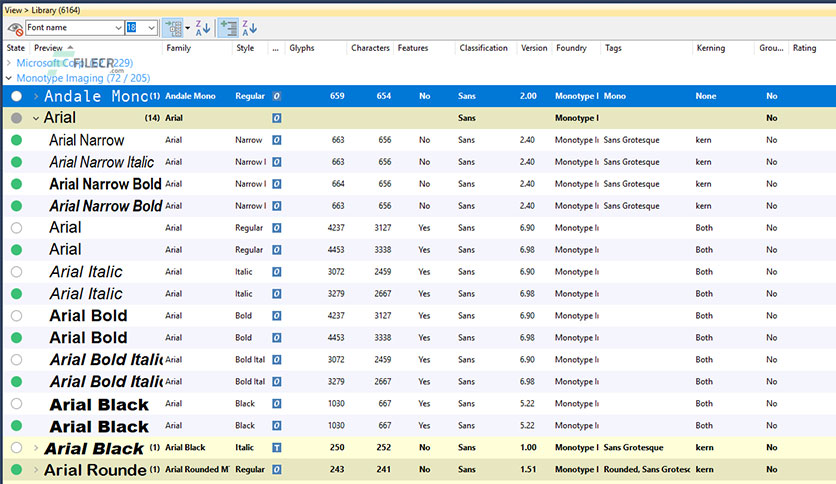Open the grouping options dropdown arrow
This screenshot has height=484, width=836.
pyautogui.click(x=187, y=28)
